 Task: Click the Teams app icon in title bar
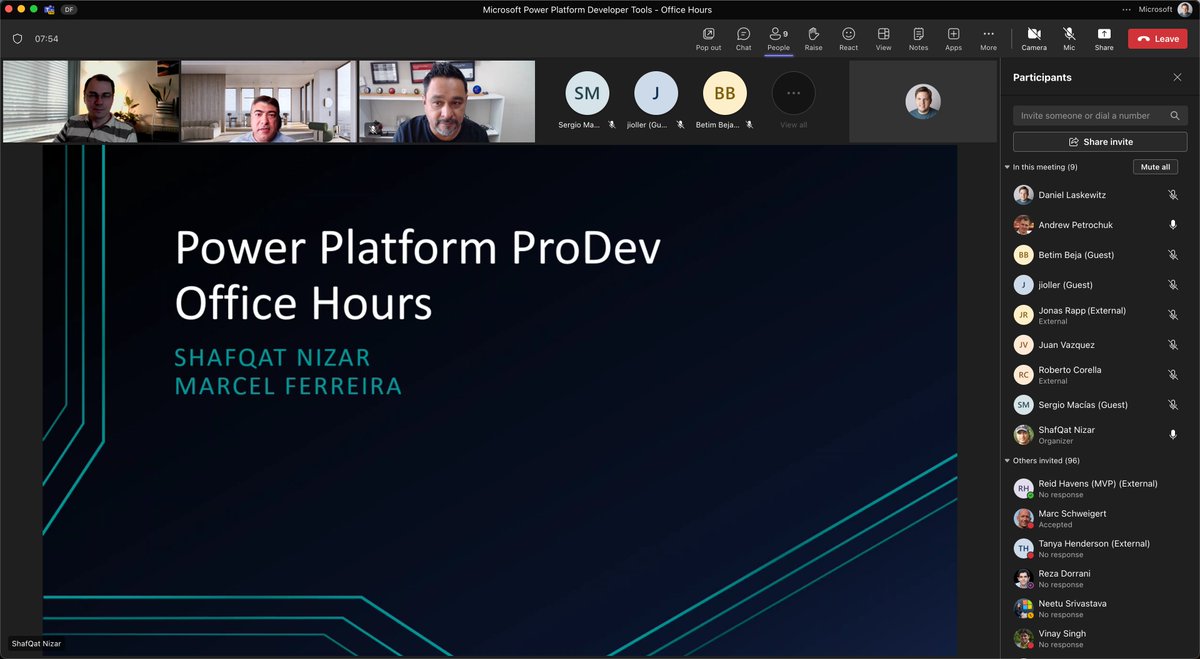(x=49, y=9)
